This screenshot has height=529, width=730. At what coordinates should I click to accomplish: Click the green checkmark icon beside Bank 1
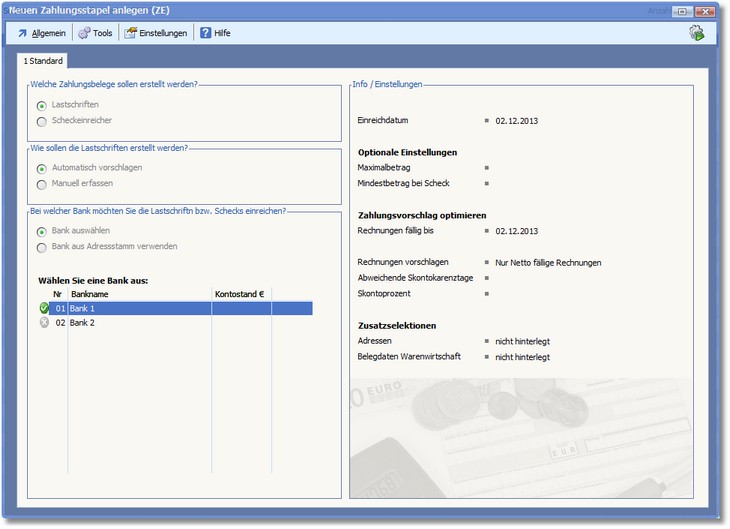[43, 308]
